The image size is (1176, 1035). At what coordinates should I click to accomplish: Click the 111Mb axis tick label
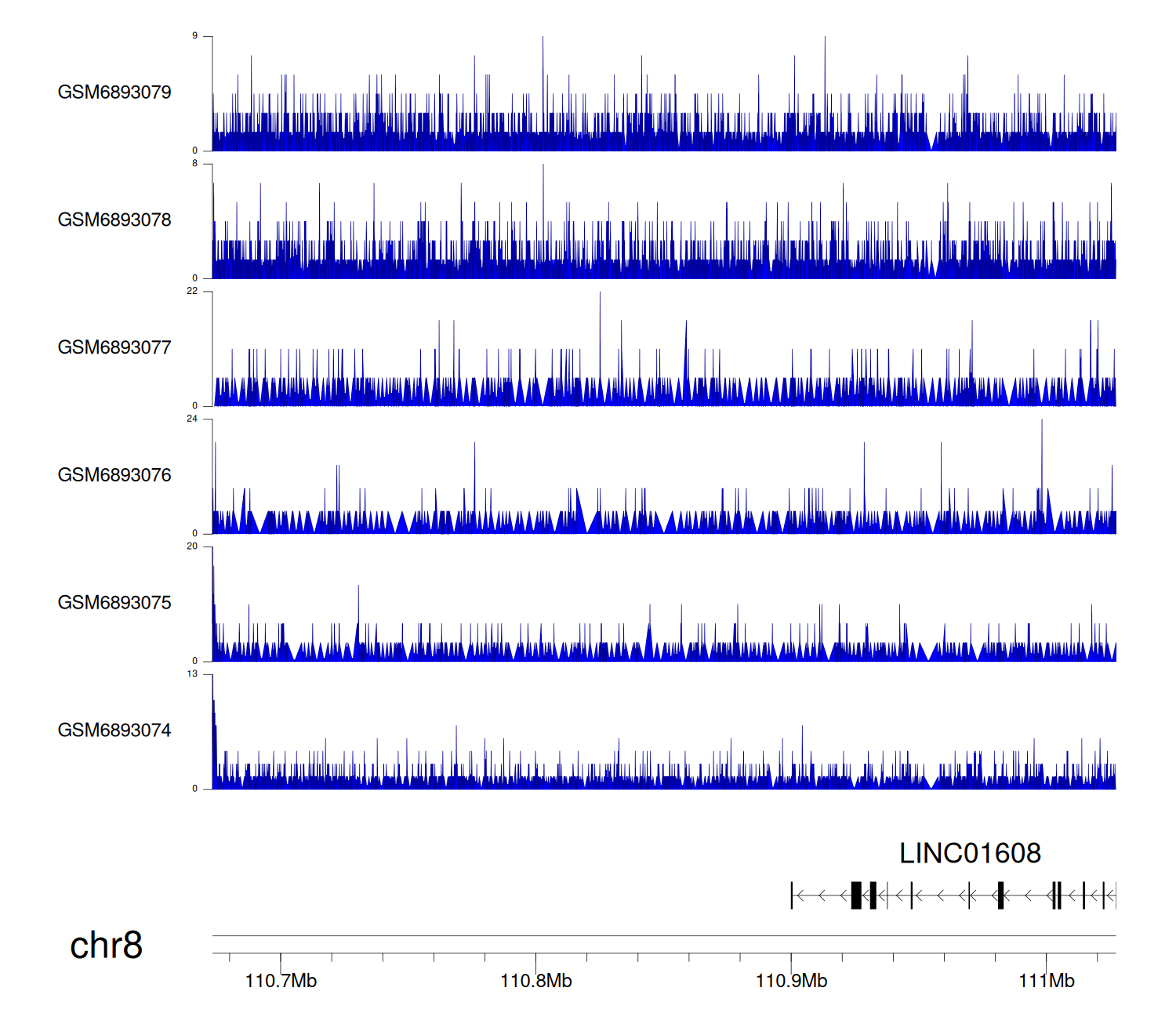point(1047,981)
